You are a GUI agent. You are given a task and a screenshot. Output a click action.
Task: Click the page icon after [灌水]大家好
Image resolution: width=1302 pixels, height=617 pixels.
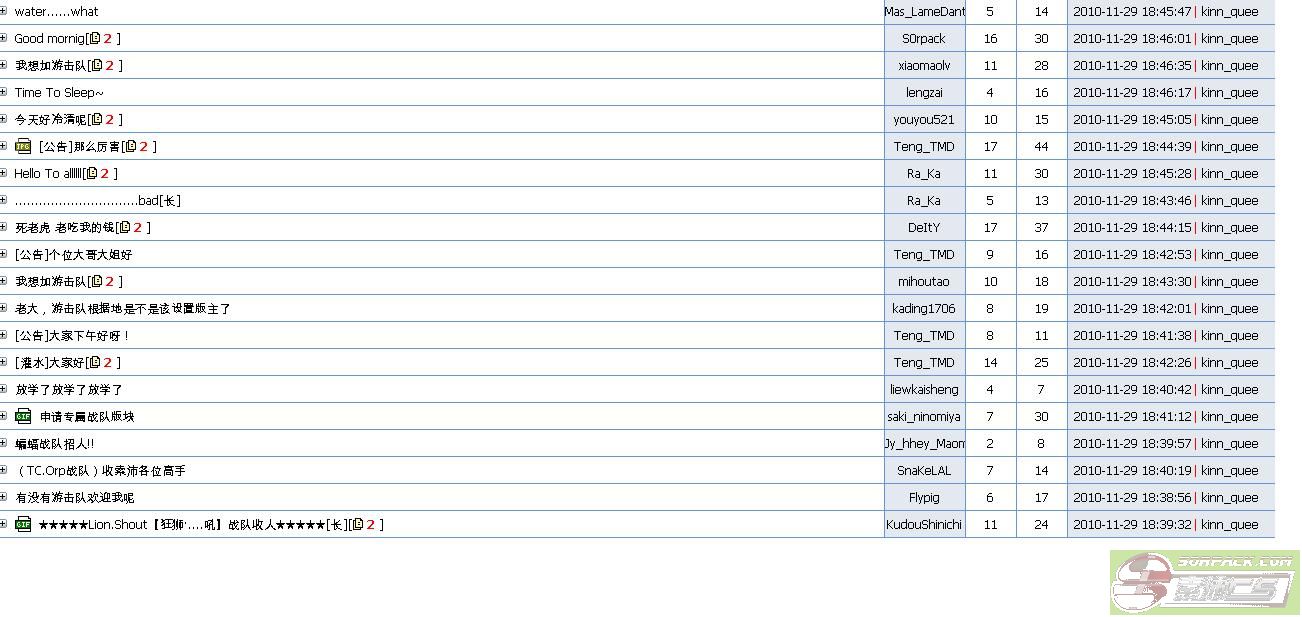tap(94, 363)
